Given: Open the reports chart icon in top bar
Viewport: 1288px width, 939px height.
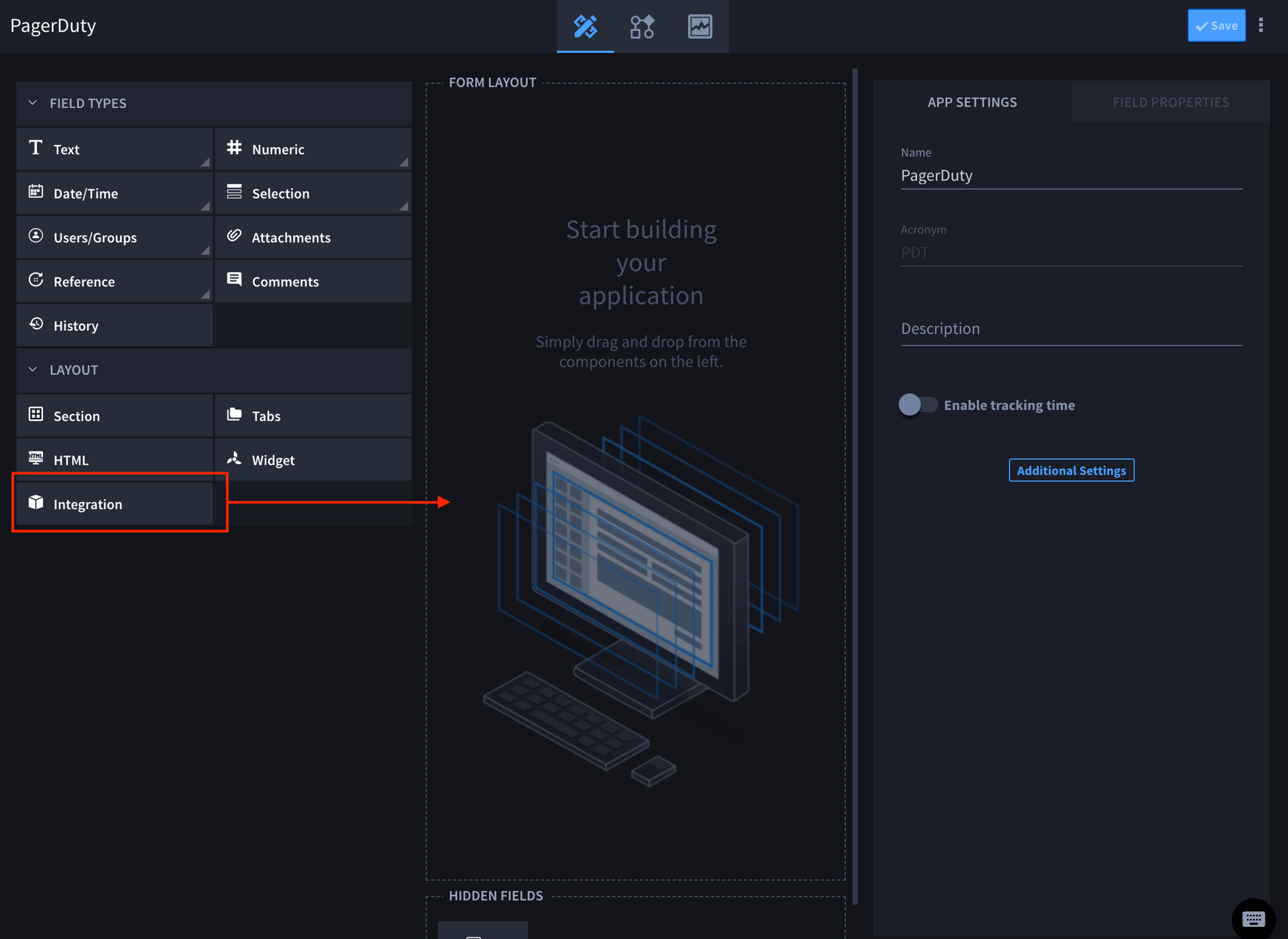Looking at the screenshot, I should [x=700, y=27].
